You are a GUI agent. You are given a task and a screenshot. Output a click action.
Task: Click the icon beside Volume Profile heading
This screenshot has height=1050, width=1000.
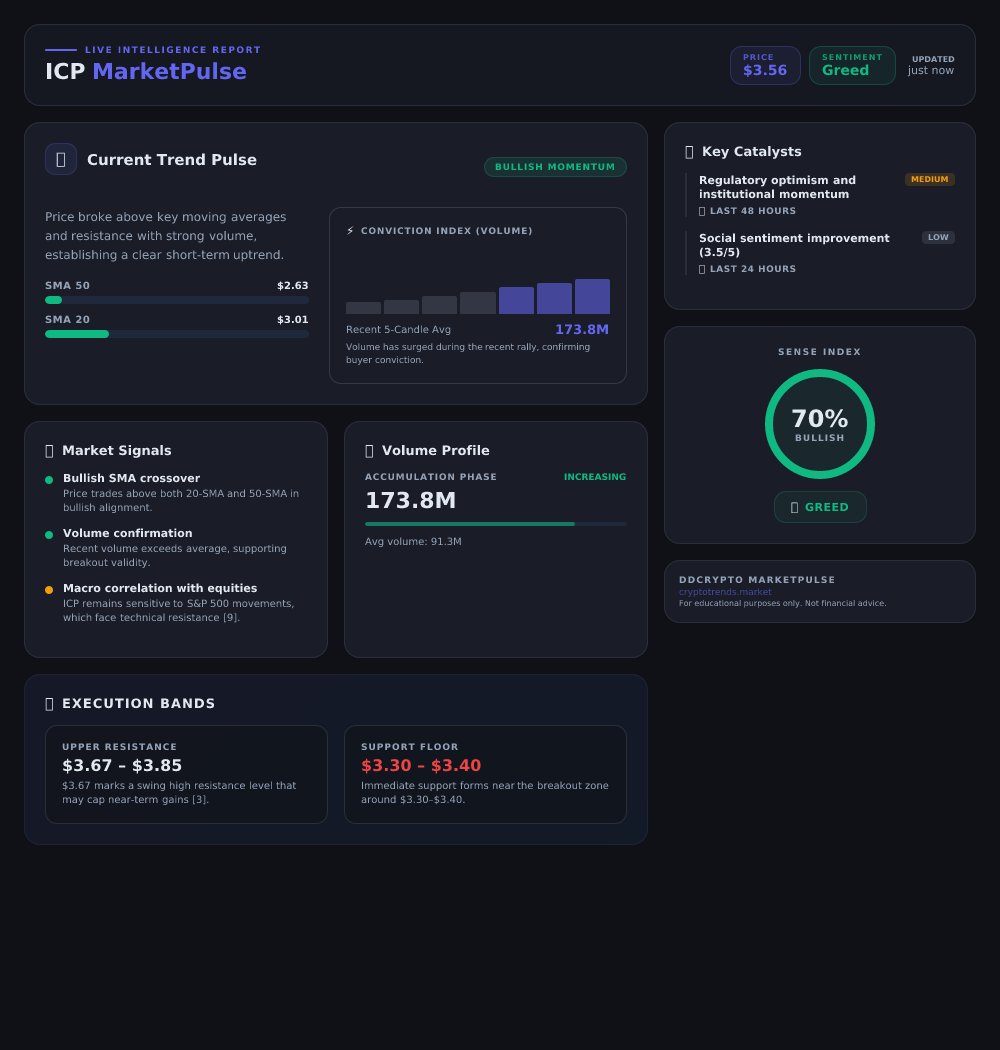(369, 451)
